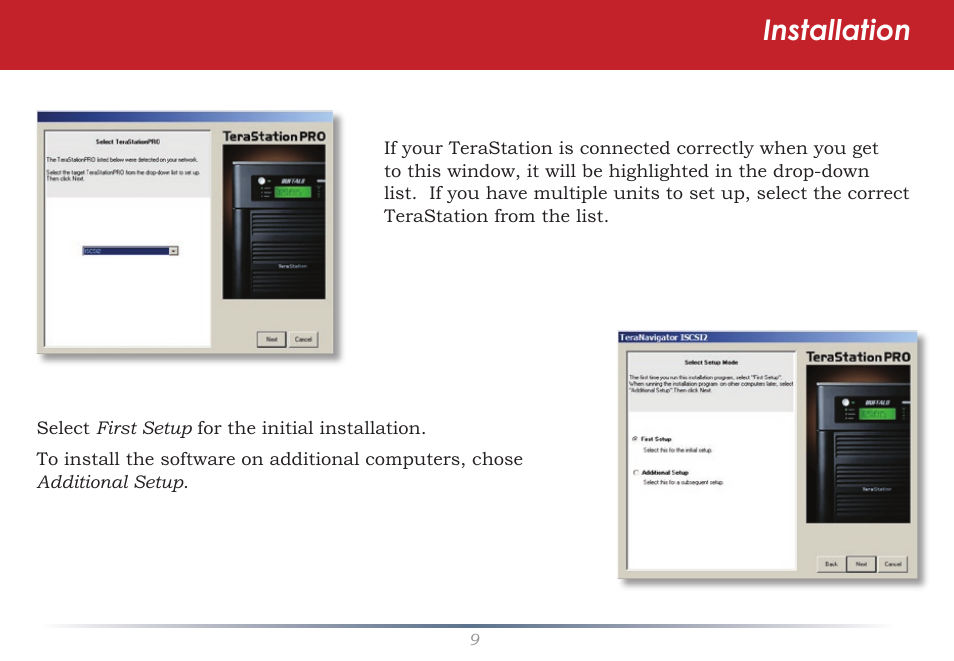
Task: Click the page number 9
Action: pyautogui.click(x=475, y=639)
